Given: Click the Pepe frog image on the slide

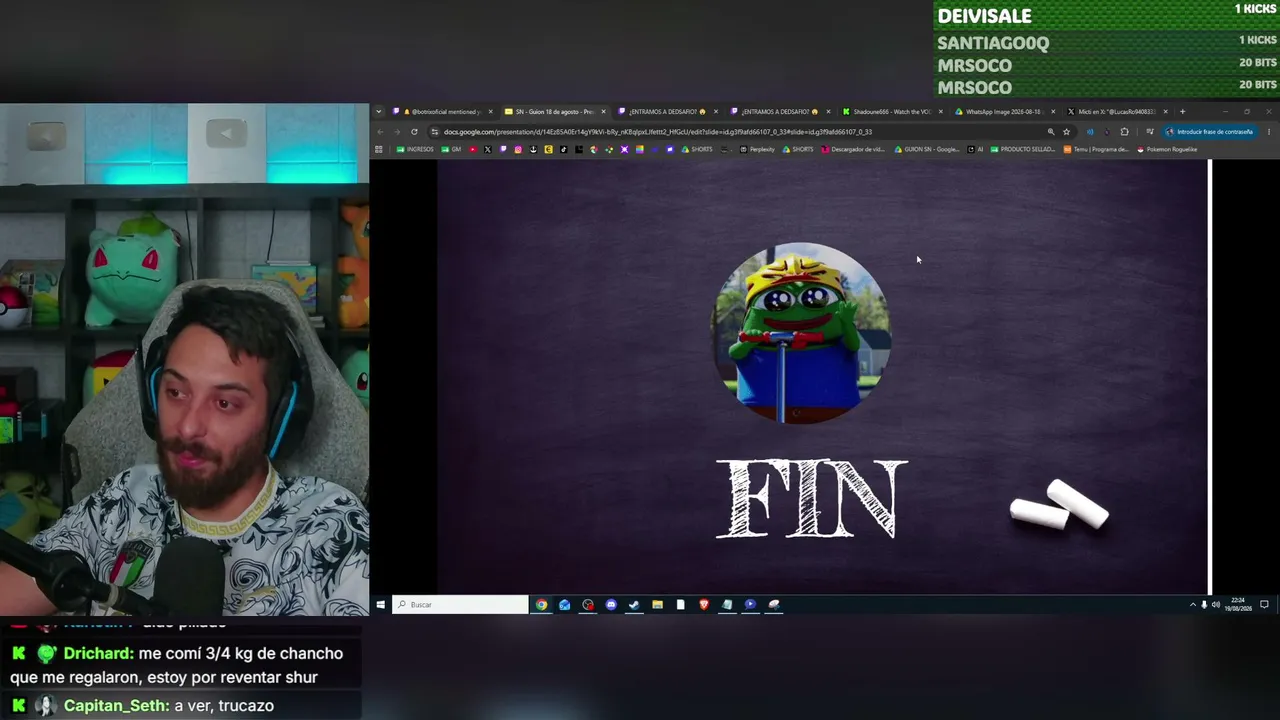Looking at the screenshot, I should coord(801,333).
